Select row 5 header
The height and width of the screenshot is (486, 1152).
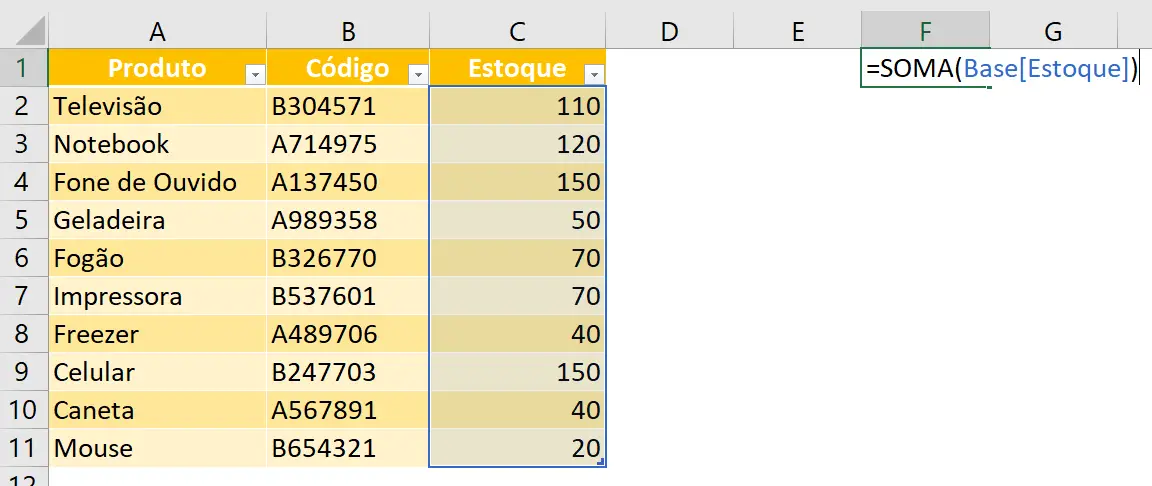pos(23,220)
